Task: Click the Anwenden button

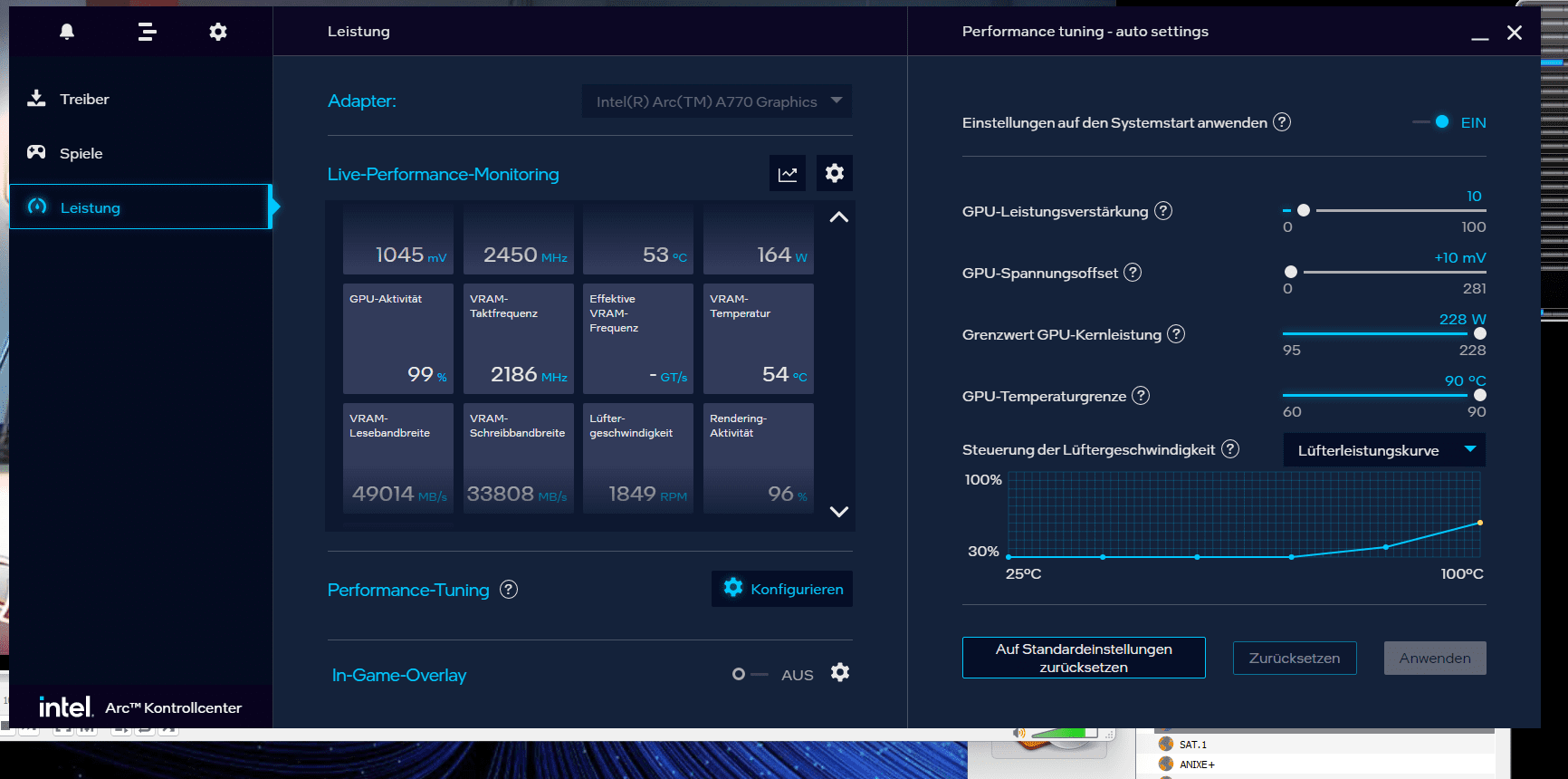Action: [1435, 658]
